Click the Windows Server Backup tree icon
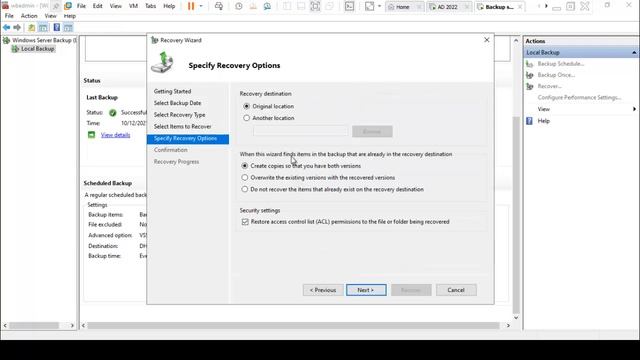Screen dimensions: 640x360 tap(6, 40)
